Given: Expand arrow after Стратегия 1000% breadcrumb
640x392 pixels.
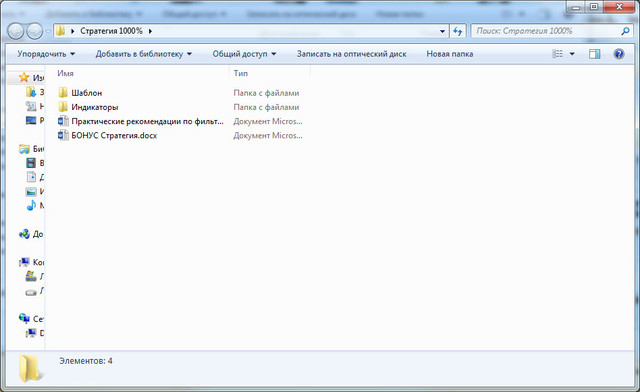Looking at the screenshot, I should 150,31.
